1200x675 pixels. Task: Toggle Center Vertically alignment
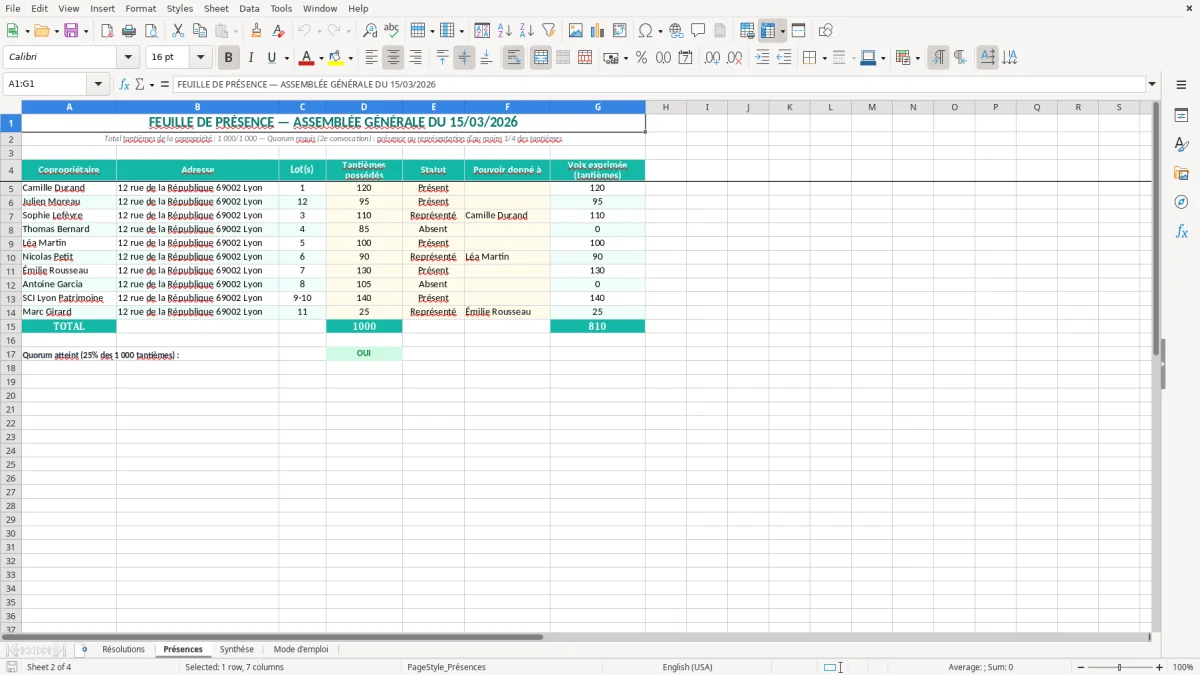(464, 58)
